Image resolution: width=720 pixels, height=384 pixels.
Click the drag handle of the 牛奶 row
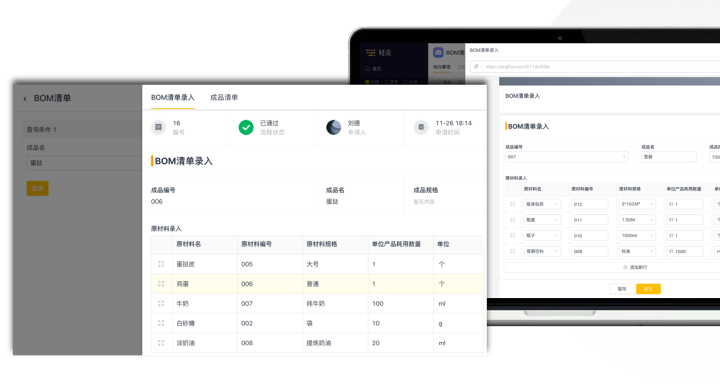(161, 304)
